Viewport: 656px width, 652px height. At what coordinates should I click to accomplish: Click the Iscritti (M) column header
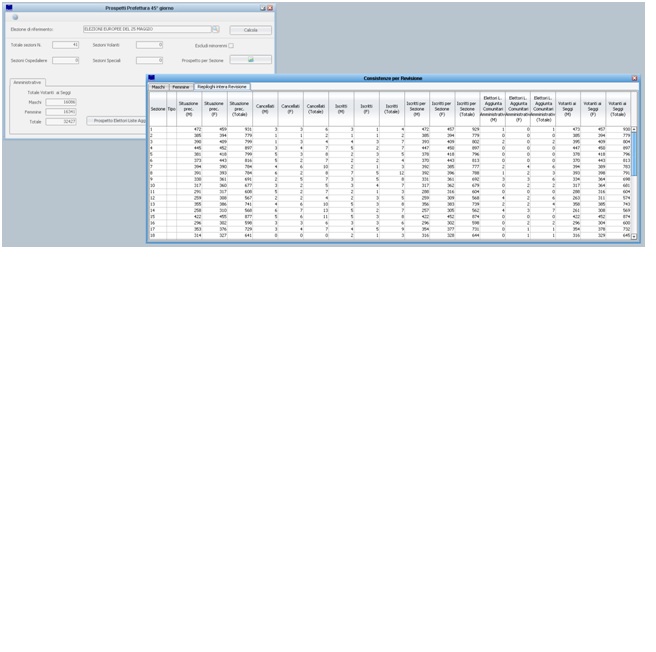(341, 109)
